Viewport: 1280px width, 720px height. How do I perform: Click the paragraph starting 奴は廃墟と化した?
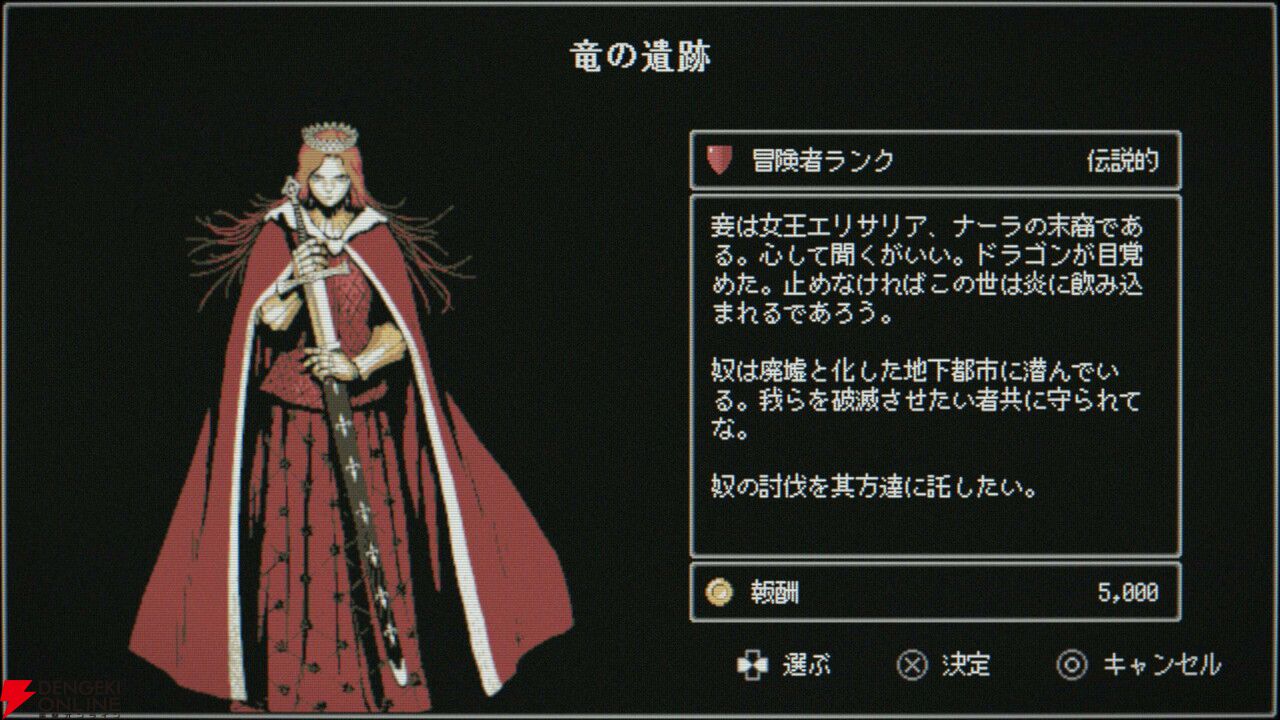925,401
